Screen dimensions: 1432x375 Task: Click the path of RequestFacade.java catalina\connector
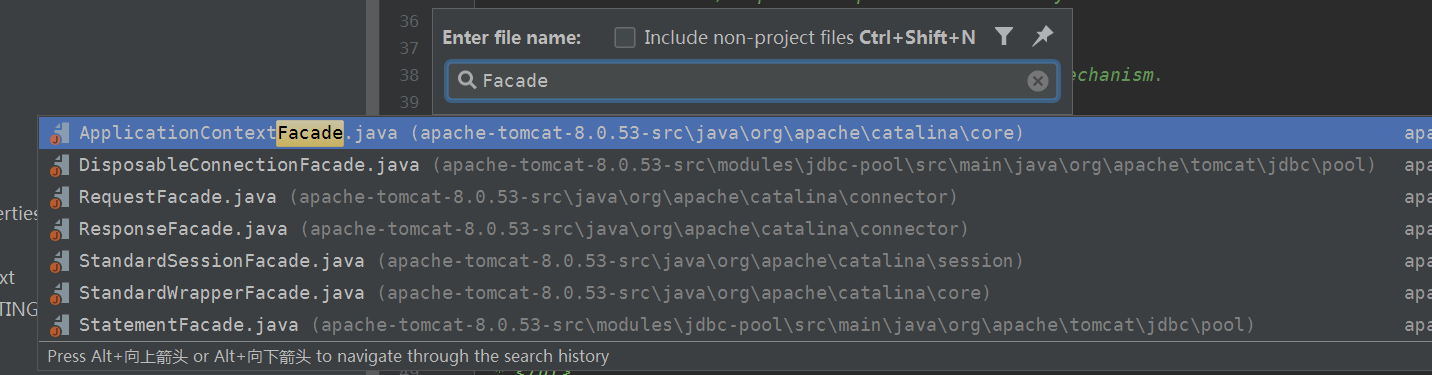[x=624, y=197]
